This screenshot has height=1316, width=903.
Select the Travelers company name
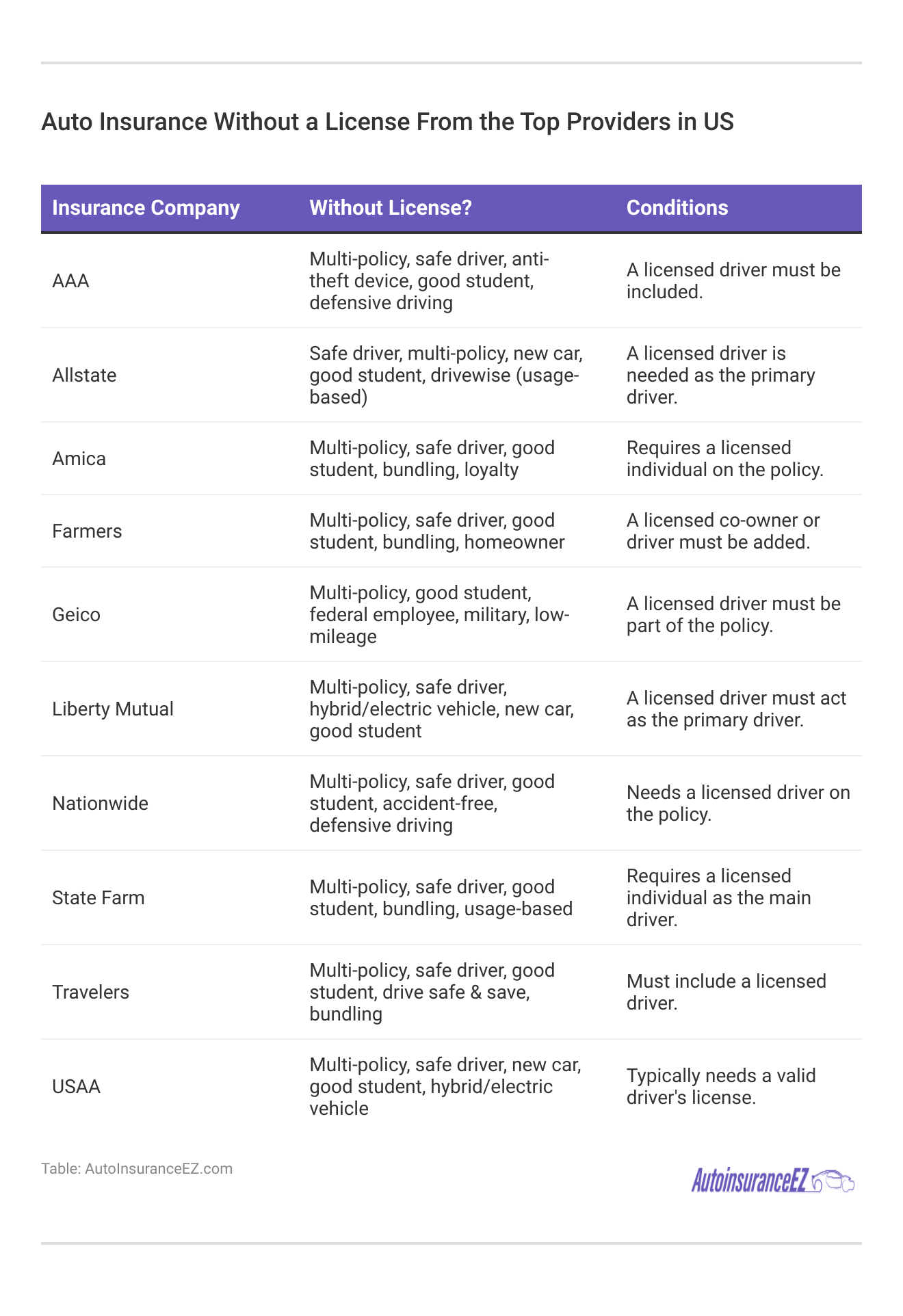point(90,992)
